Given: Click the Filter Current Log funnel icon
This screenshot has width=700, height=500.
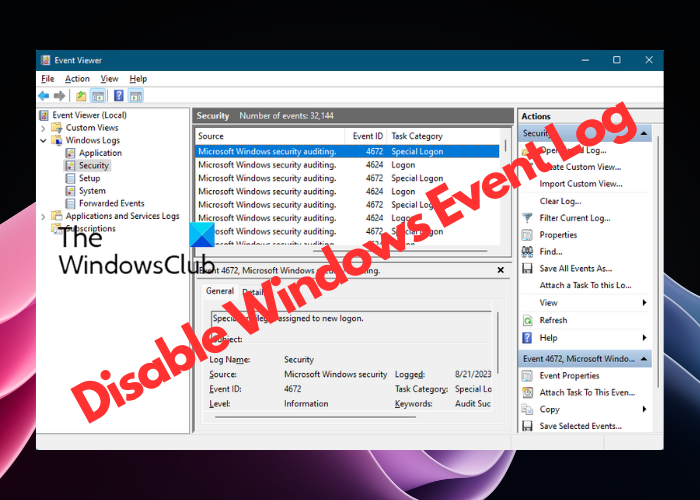Looking at the screenshot, I should tap(527, 218).
